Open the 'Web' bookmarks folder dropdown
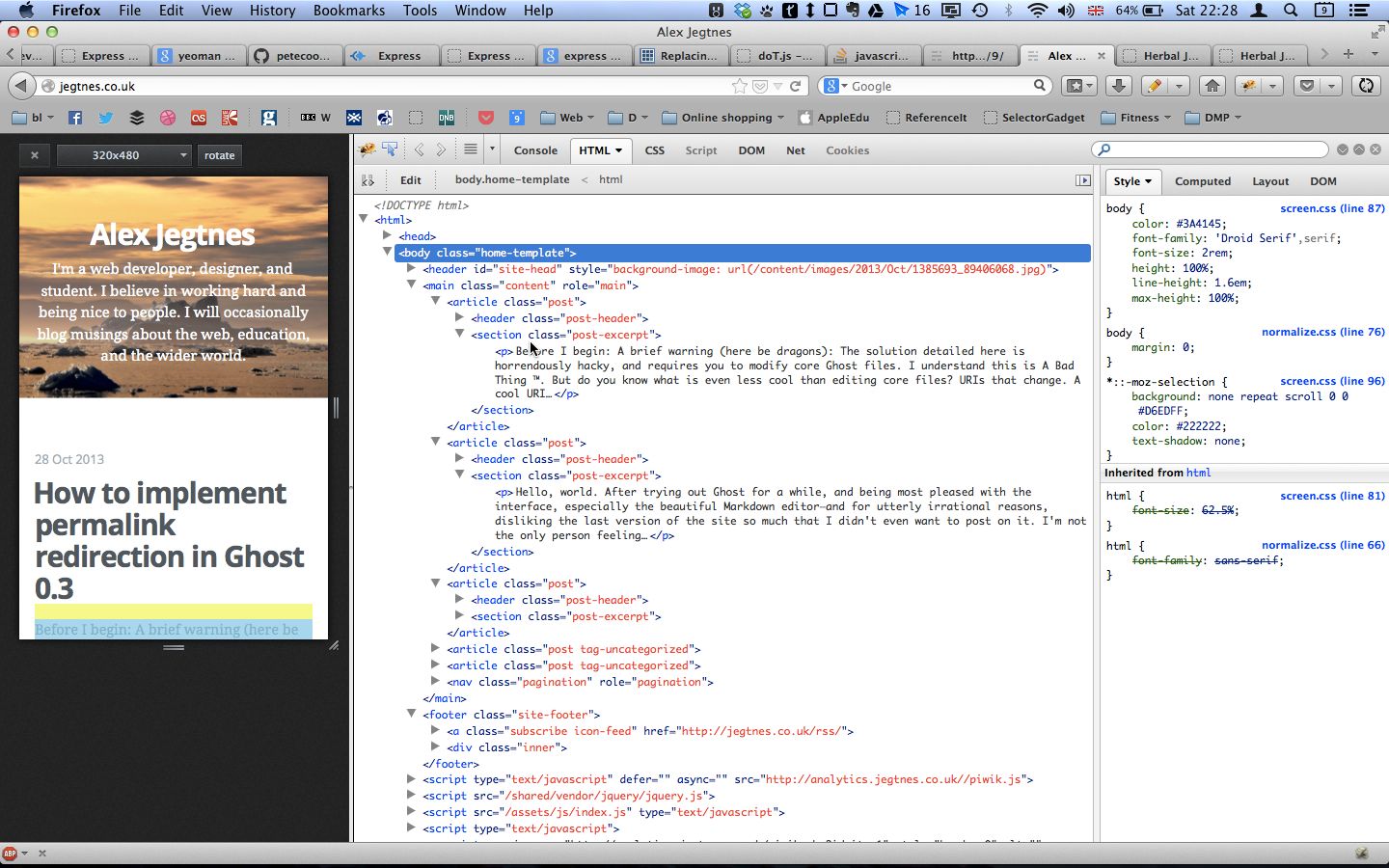 (567, 118)
